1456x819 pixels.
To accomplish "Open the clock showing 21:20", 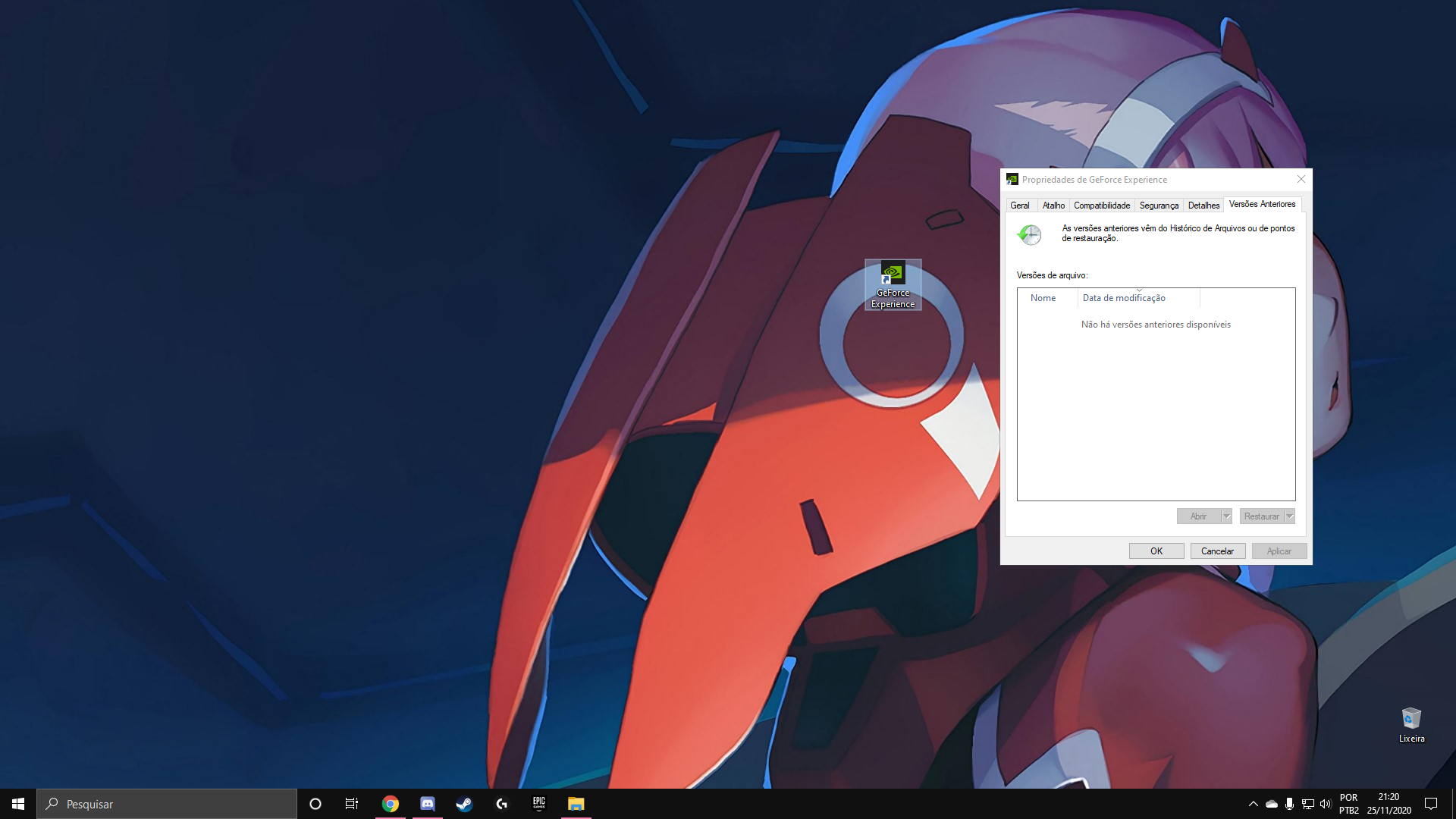I will [1389, 804].
